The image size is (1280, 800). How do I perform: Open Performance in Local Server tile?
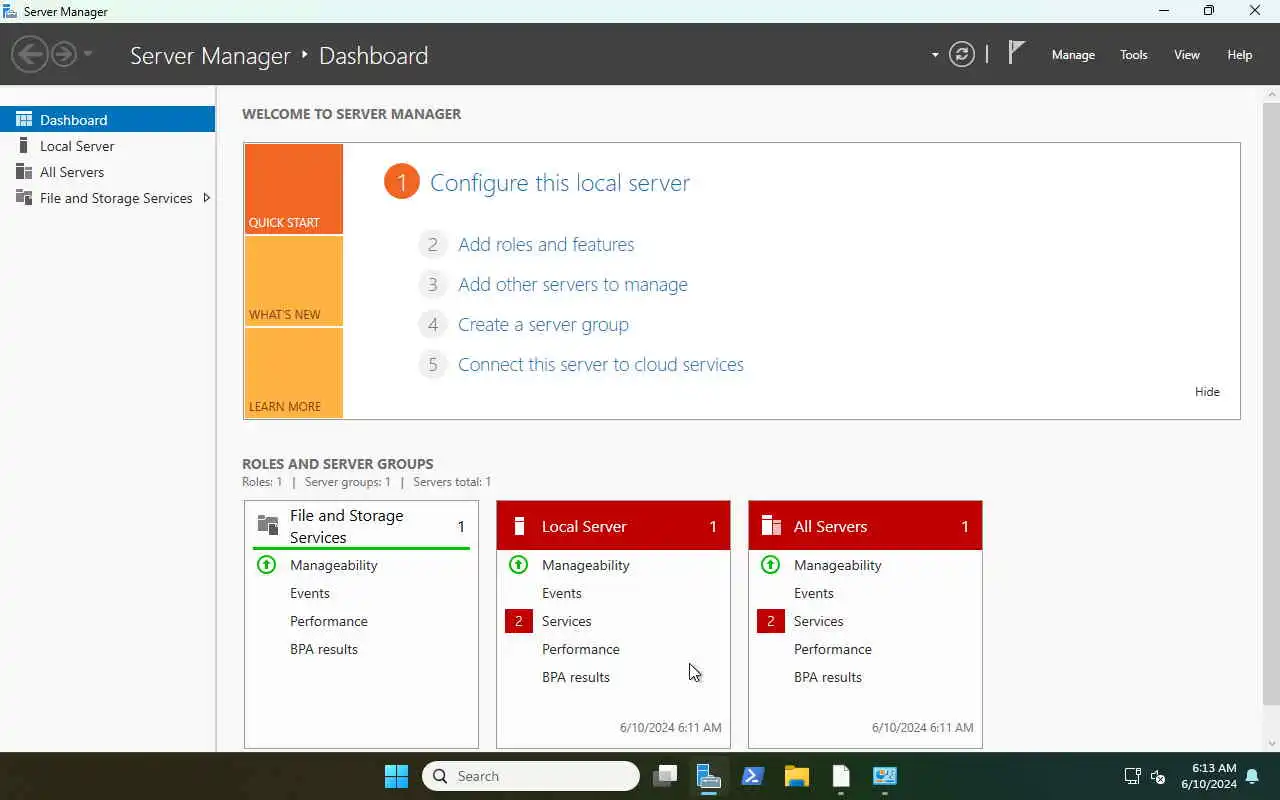click(x=581, y=649)
